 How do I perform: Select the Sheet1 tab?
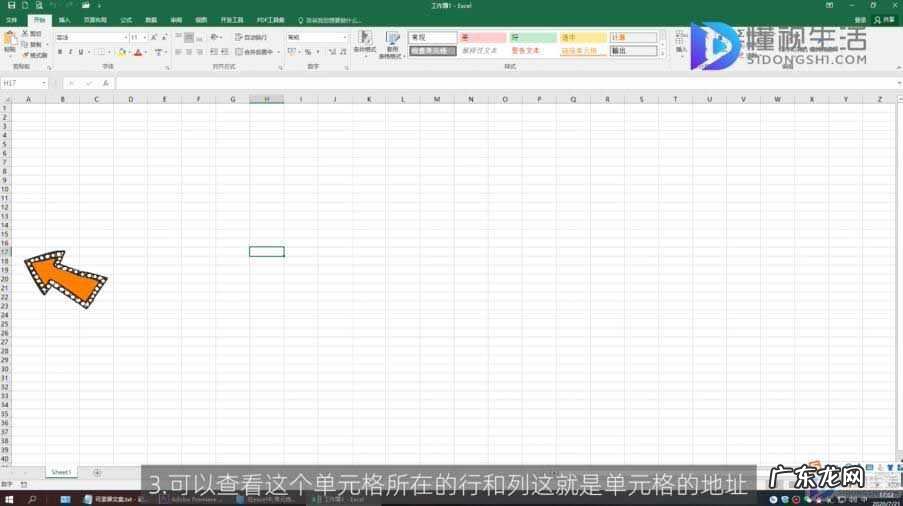[x=61, y=472]
